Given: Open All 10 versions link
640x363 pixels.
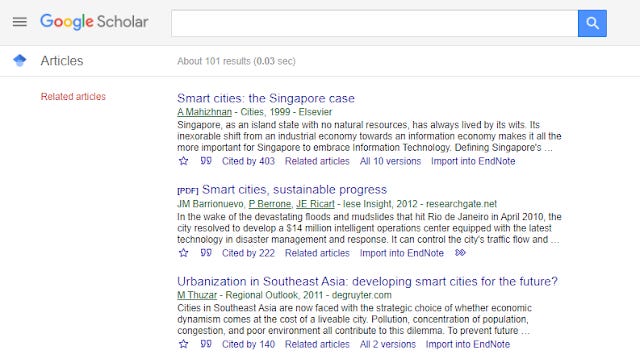Looking at the screenshot, I should coord(390,161).
